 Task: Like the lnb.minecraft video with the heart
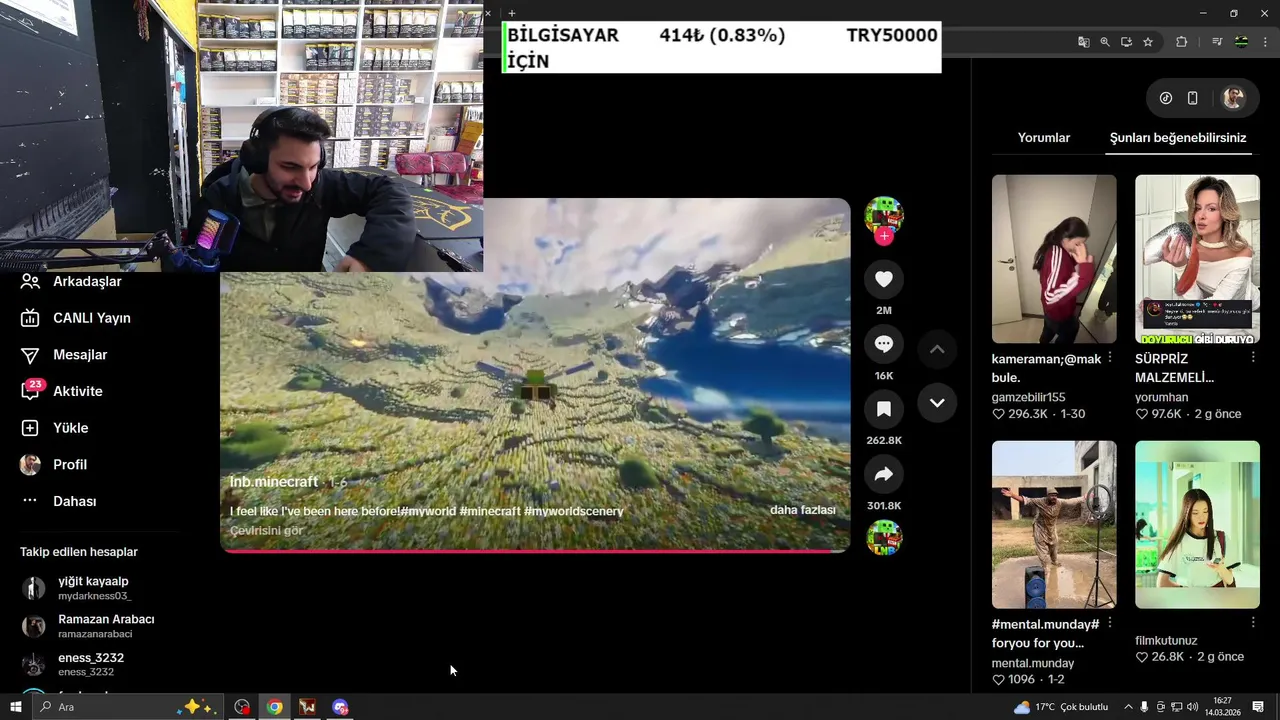pos(884,279)
